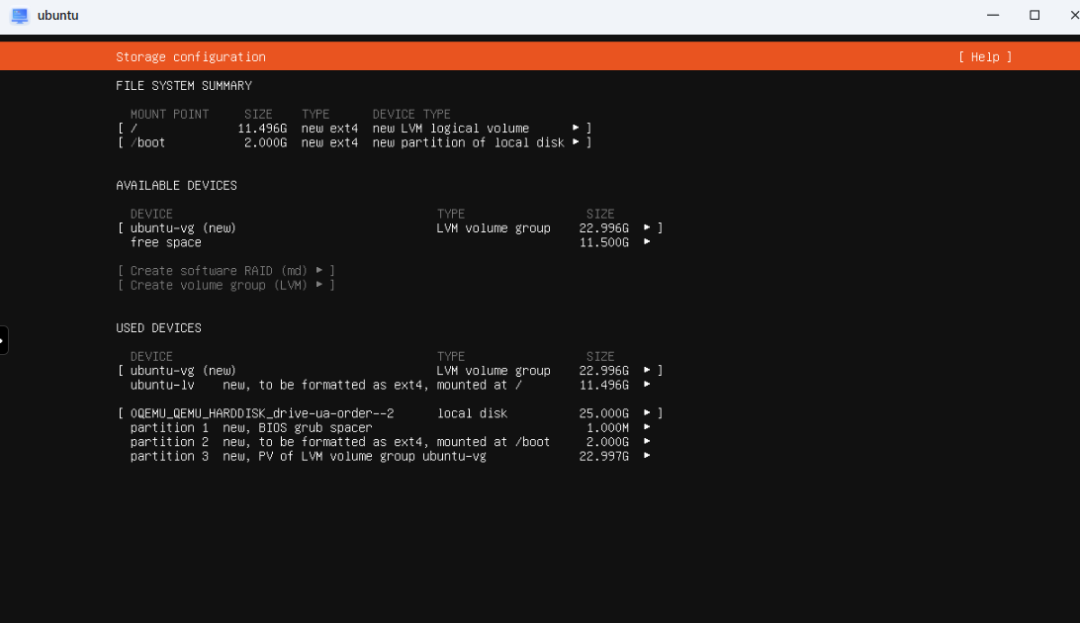Click the Storage configuration header title
This screenshot has width=1080, height=623.
click(x=191, y=57)
